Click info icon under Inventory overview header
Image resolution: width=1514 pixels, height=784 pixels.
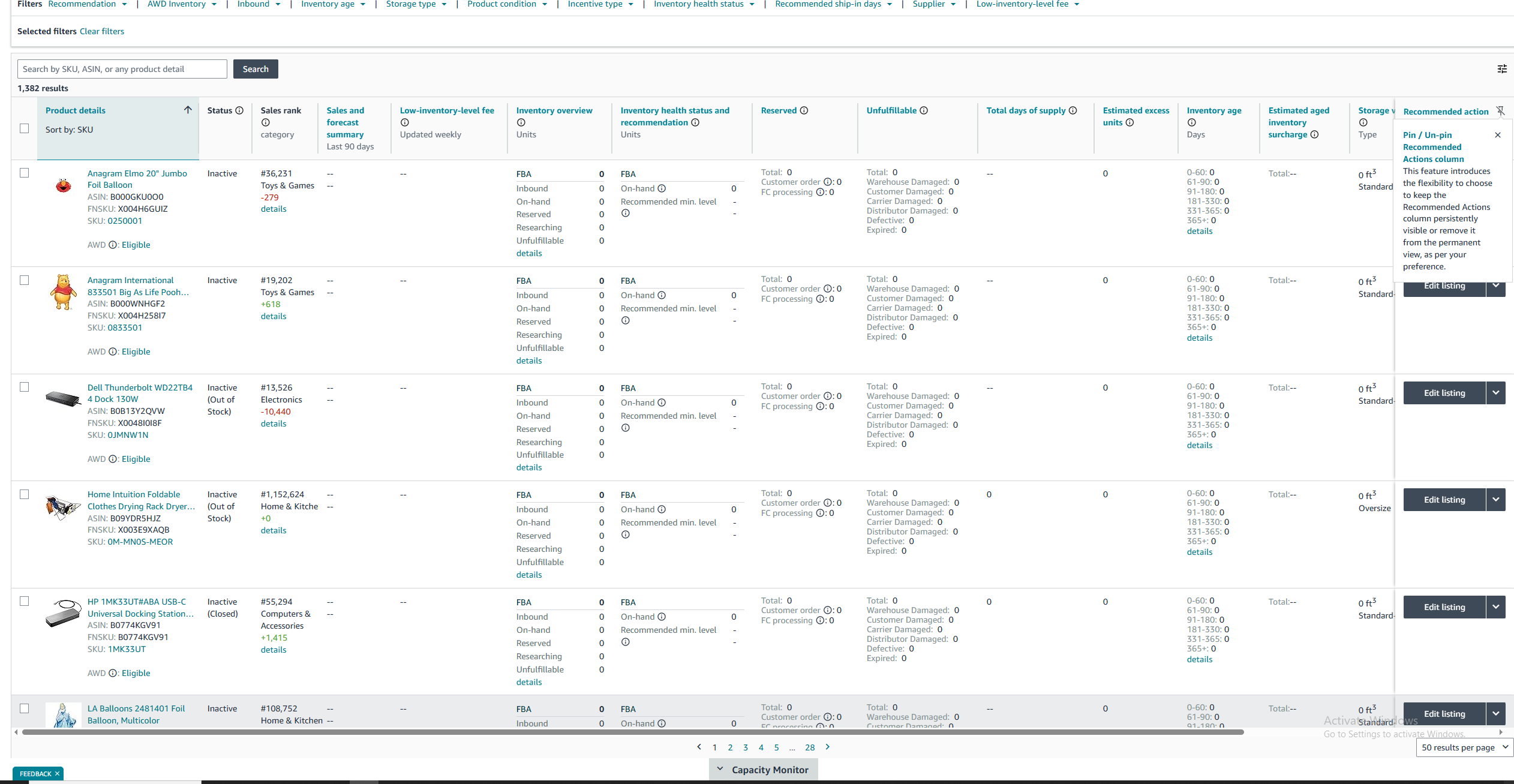[x=521, y=122]
